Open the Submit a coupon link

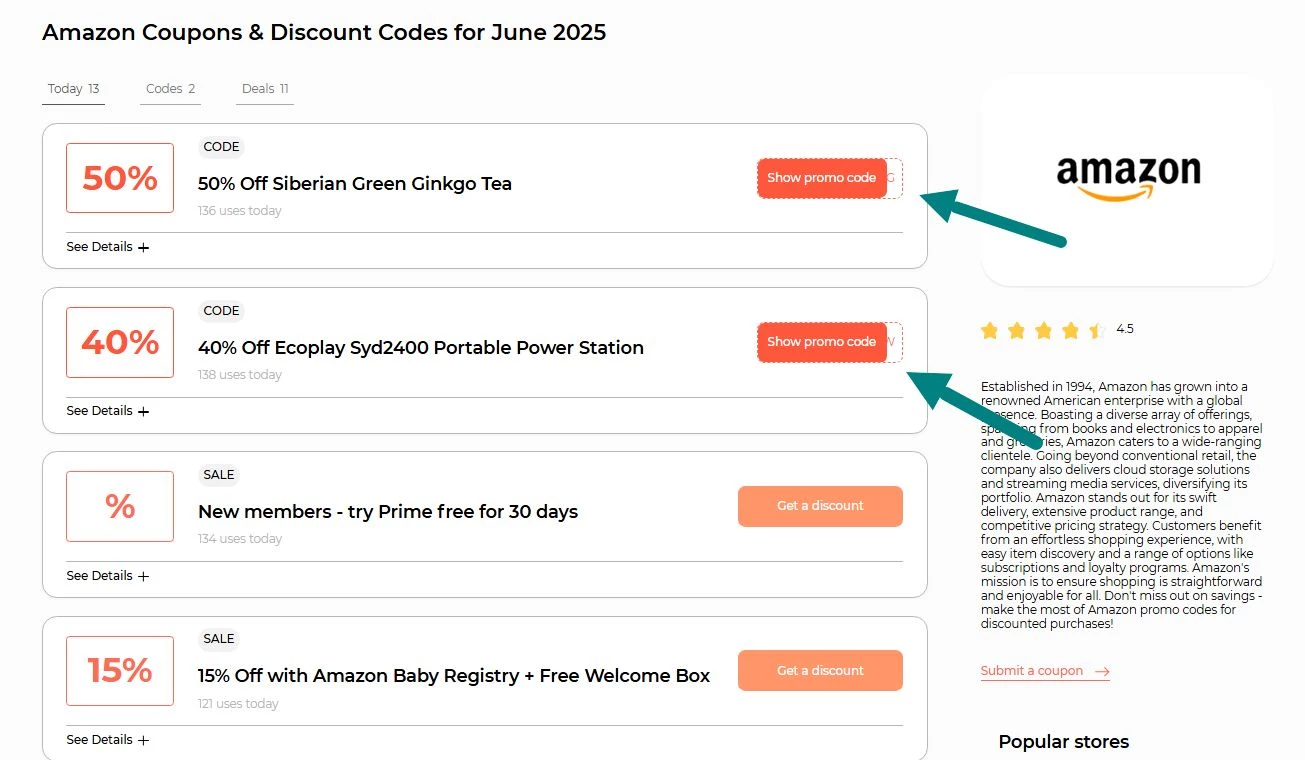[x=1032, y=671]
